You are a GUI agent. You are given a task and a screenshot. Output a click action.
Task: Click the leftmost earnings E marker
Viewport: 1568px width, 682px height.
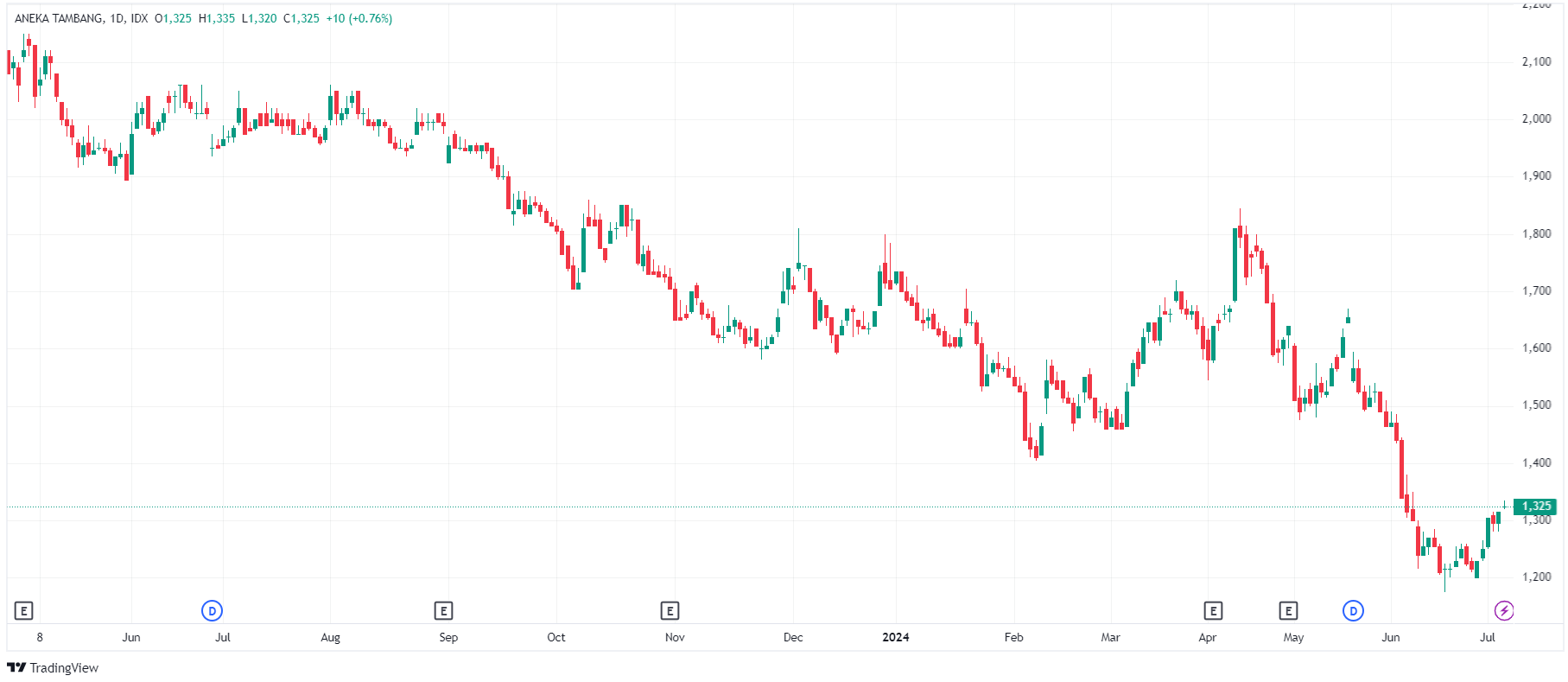24,611
